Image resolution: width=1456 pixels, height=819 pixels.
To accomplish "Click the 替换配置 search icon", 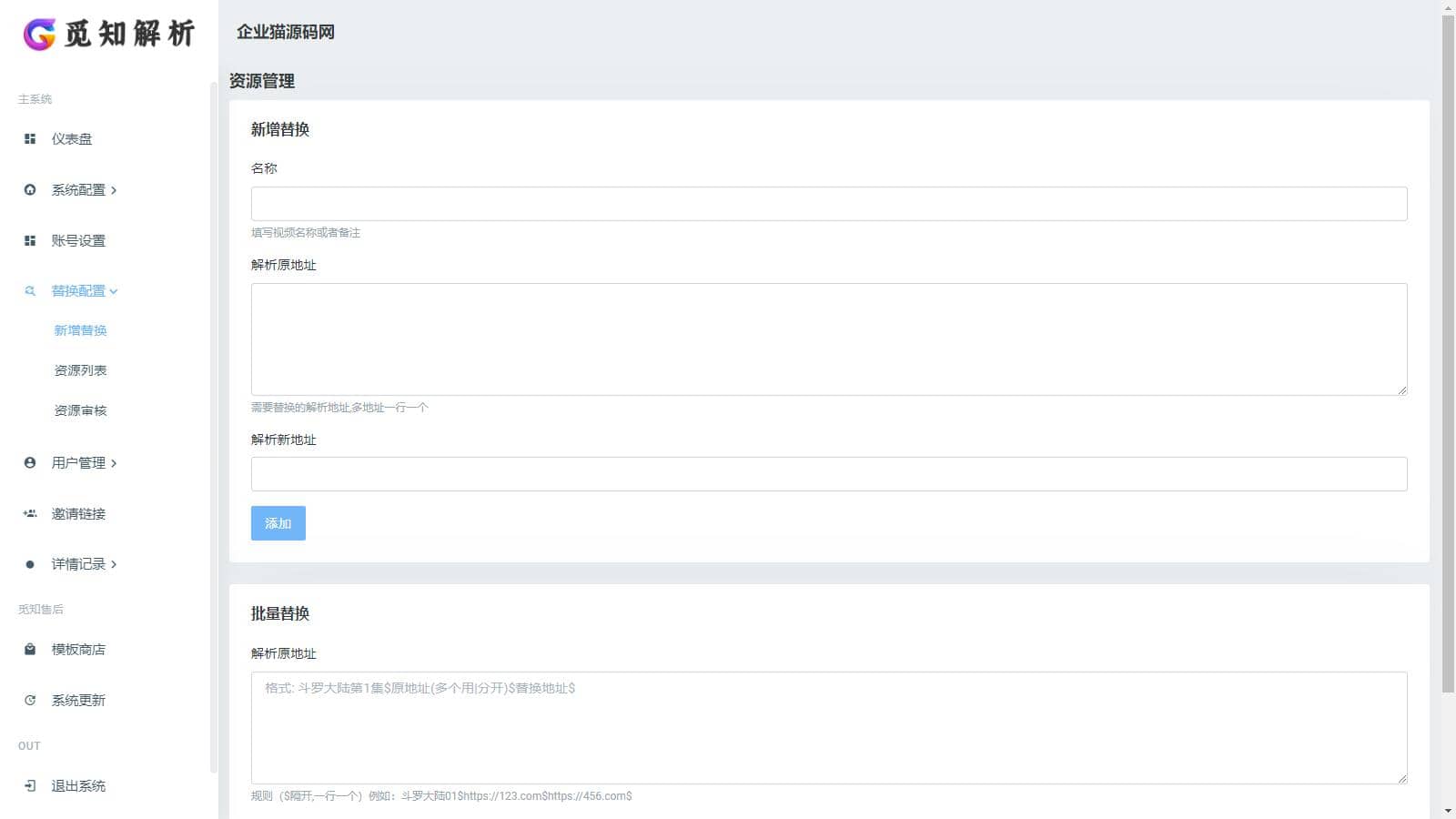I will pyautogui.click(x=30, y=291).
